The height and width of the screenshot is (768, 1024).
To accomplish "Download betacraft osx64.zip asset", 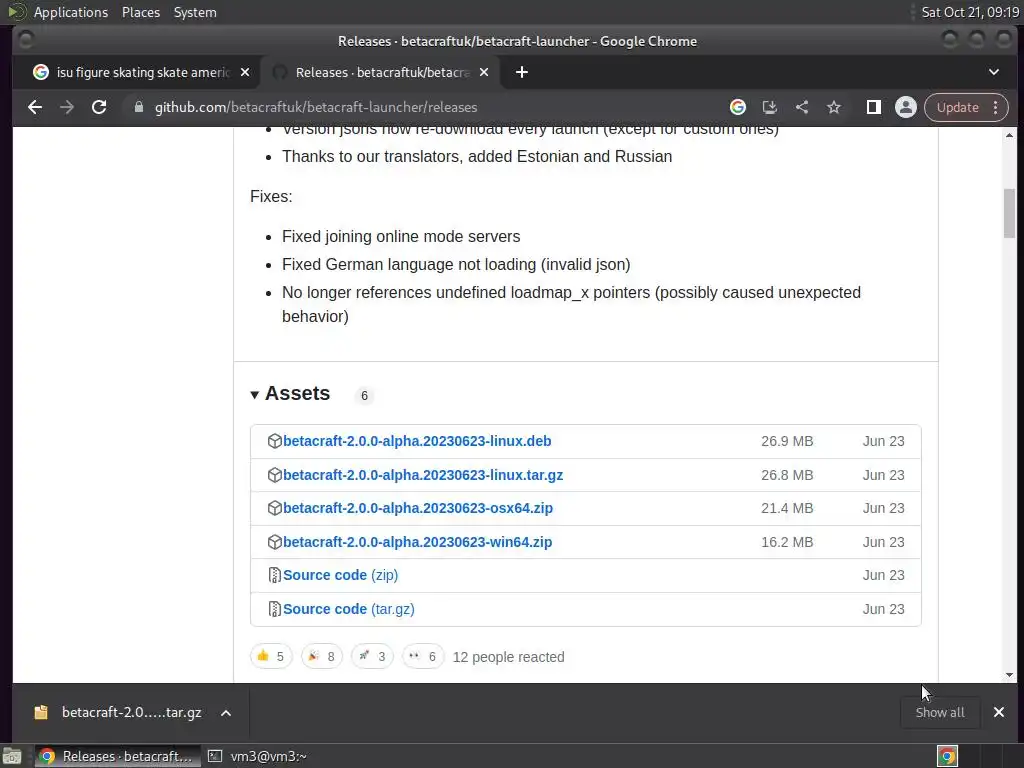I will tap(418, 508).
